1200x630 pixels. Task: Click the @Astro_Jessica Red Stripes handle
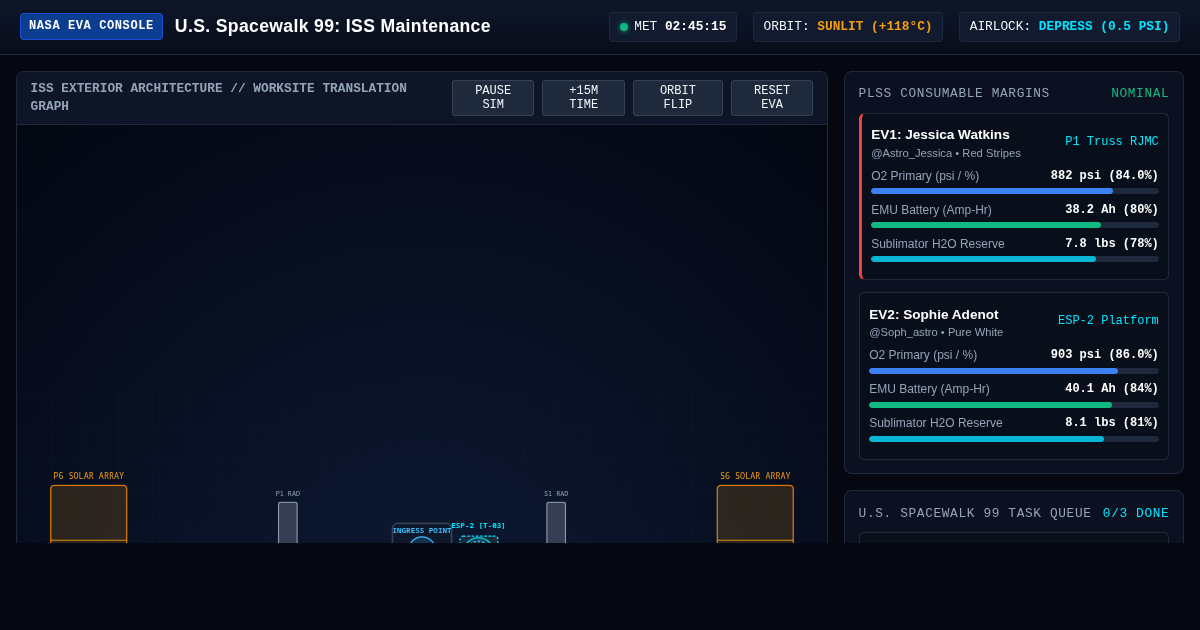(x=946, y=153)
